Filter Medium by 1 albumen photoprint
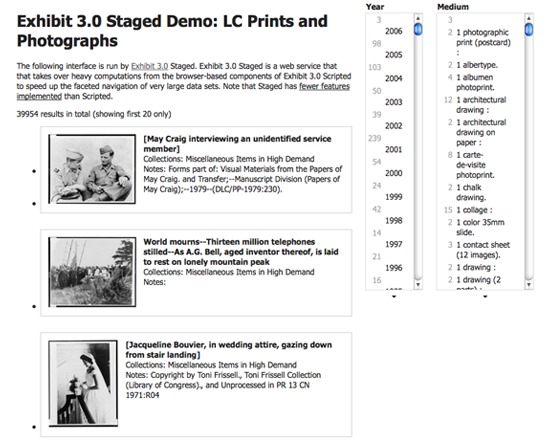The height and width of the screenshot is (440, 550). click(475, 82)
